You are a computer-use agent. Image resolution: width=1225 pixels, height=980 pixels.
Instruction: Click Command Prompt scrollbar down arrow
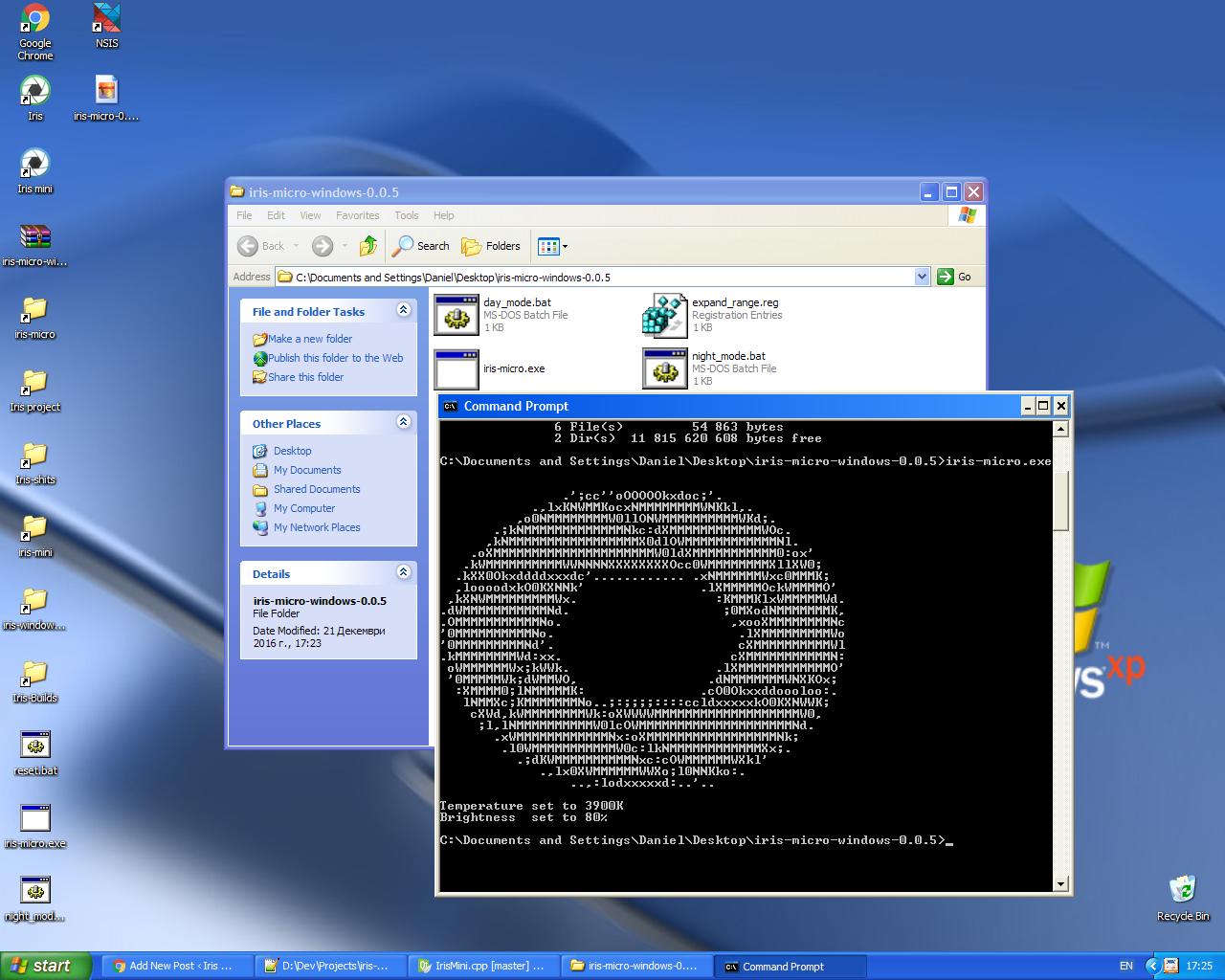click(x=1060, y=884)
